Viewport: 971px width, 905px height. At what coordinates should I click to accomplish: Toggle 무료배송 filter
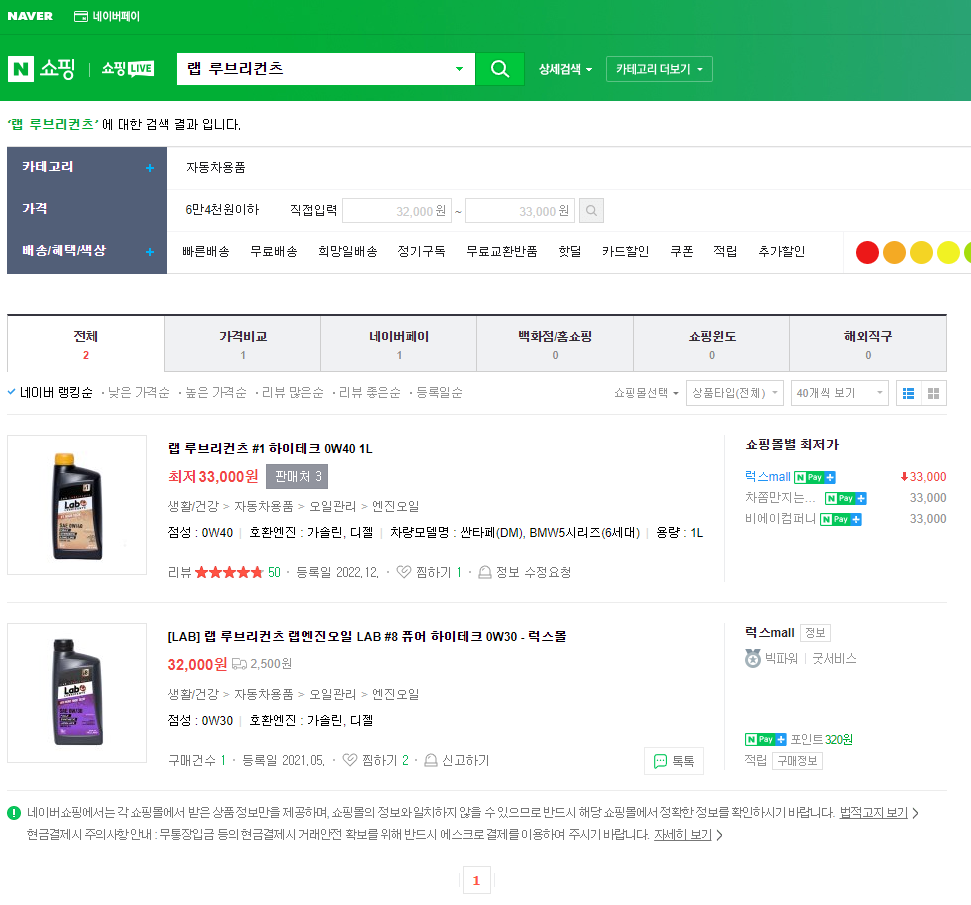coord(274,251)
